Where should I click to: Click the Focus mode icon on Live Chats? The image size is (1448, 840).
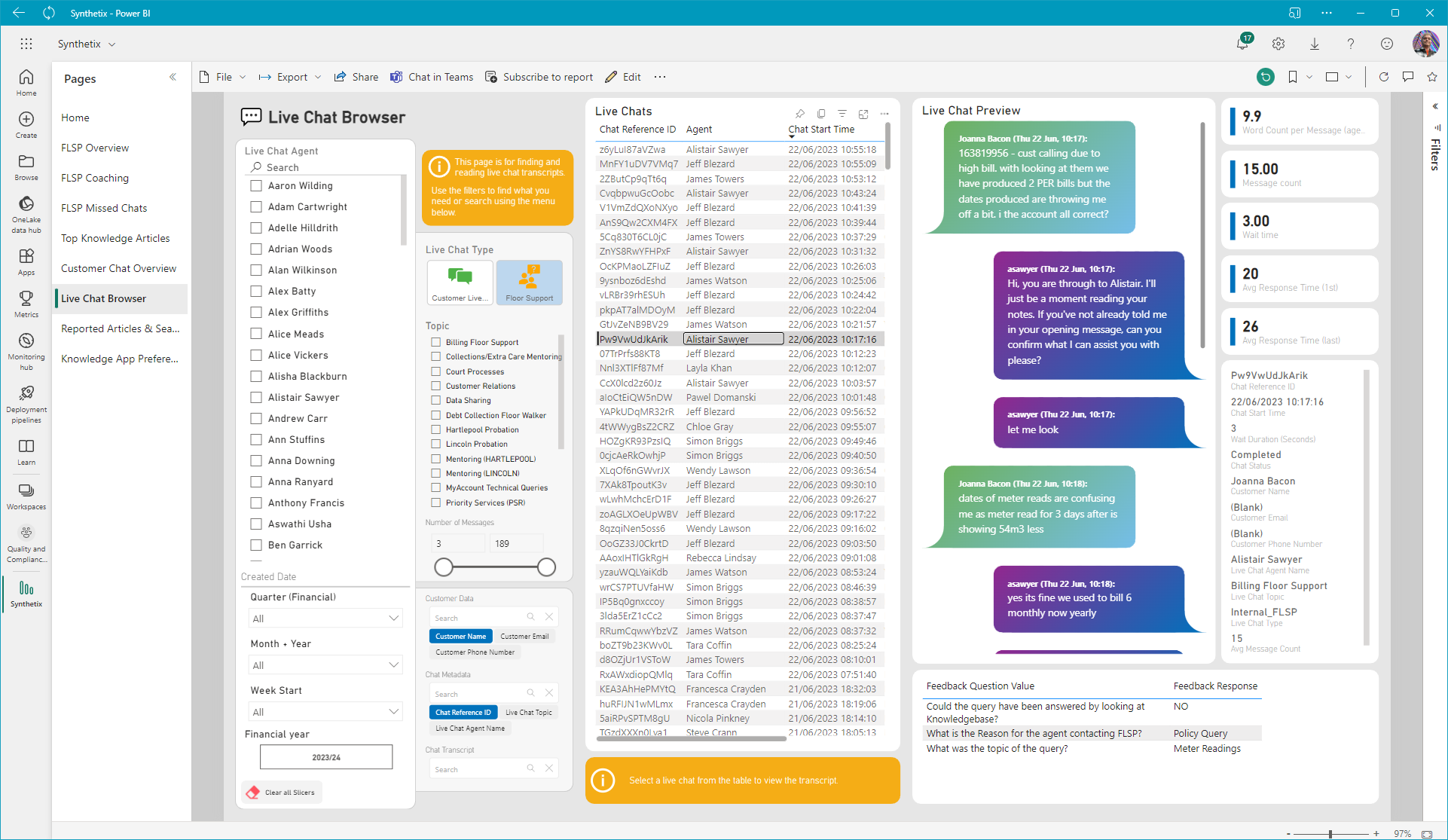863,114
